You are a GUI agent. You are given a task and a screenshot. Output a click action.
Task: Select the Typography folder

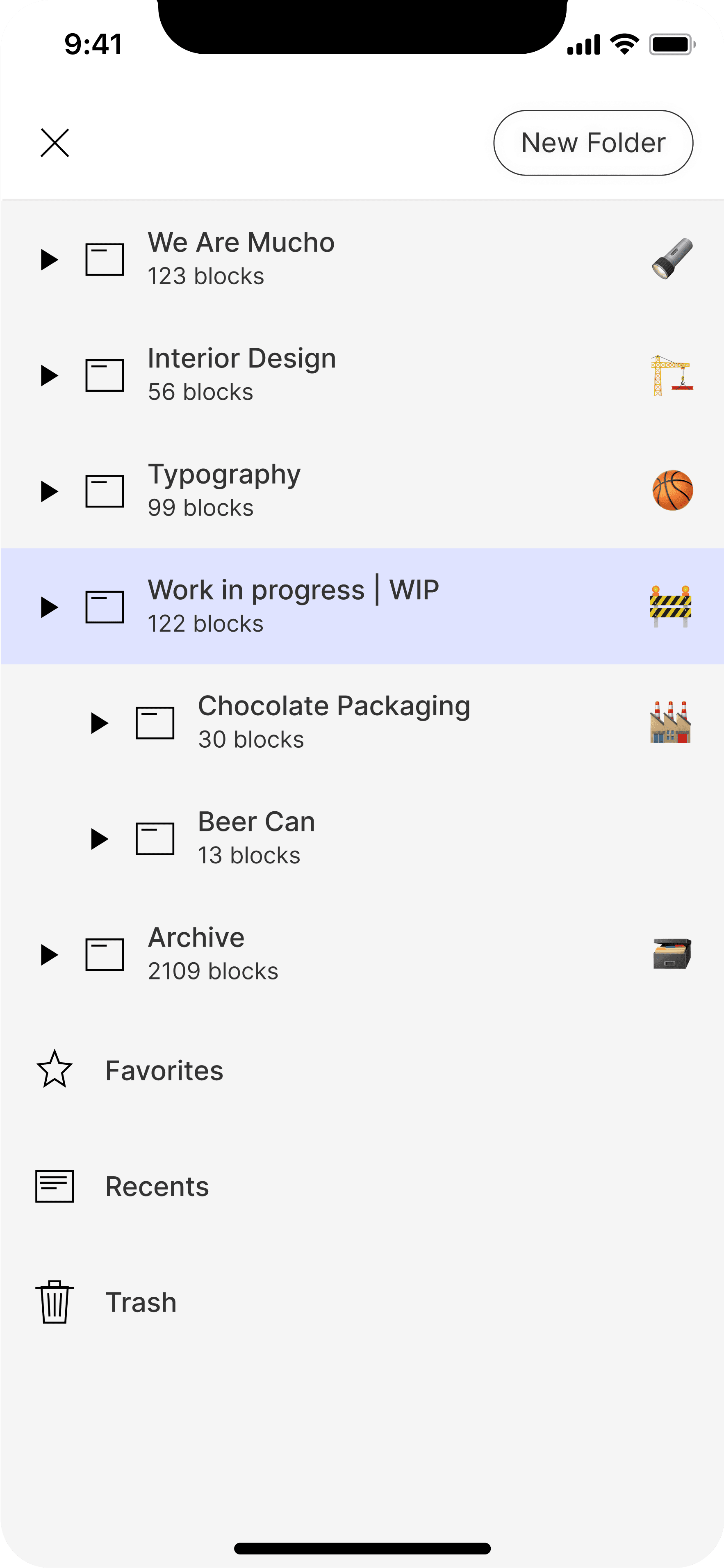click(x=362, y=491)
